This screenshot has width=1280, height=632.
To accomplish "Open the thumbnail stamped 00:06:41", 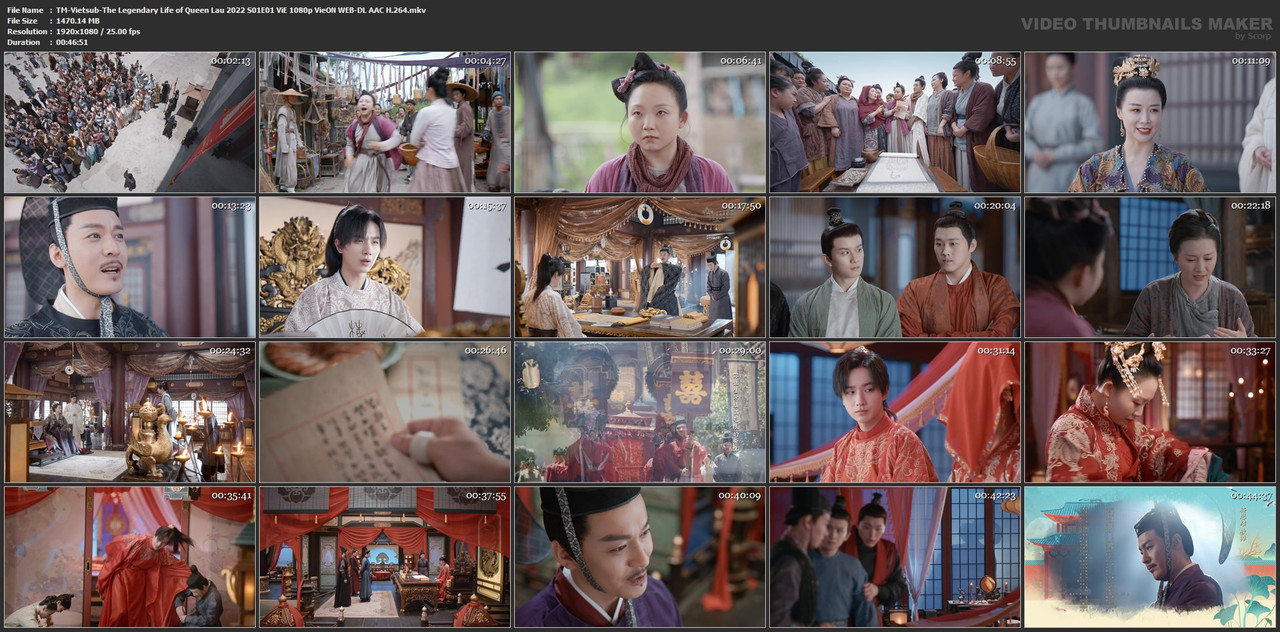I will (640, 122).
